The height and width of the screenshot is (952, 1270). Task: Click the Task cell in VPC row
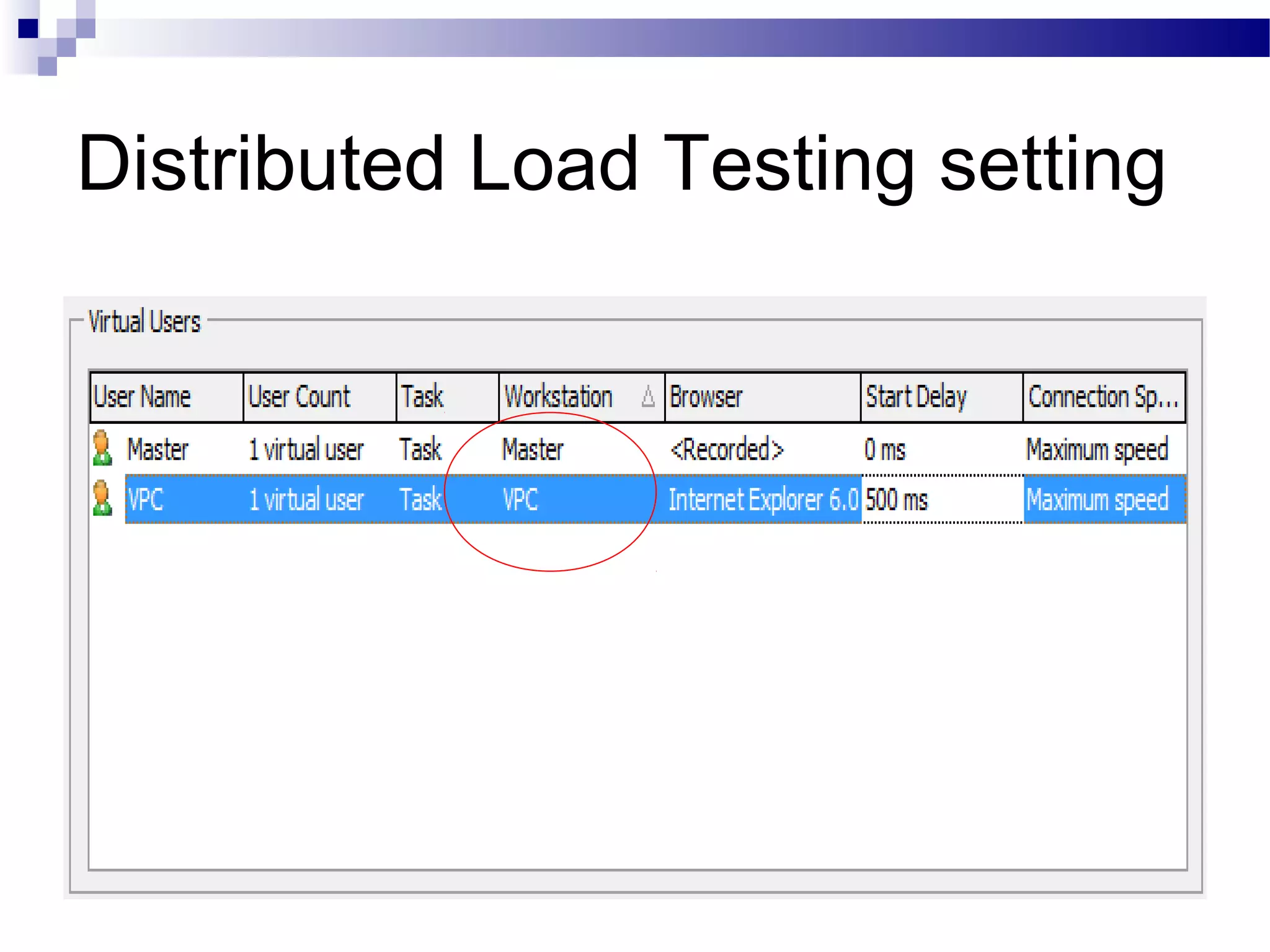(x=420, y=500)
